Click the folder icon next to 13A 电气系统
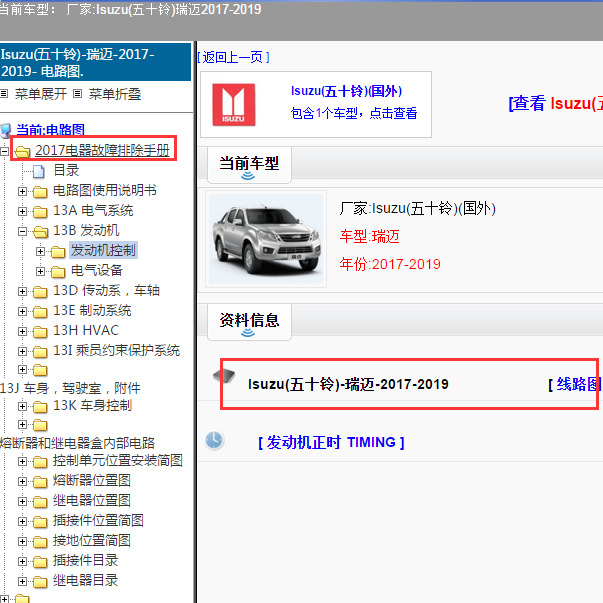The width and height of the screenshot is (603, 603). (x=40, y=211)
